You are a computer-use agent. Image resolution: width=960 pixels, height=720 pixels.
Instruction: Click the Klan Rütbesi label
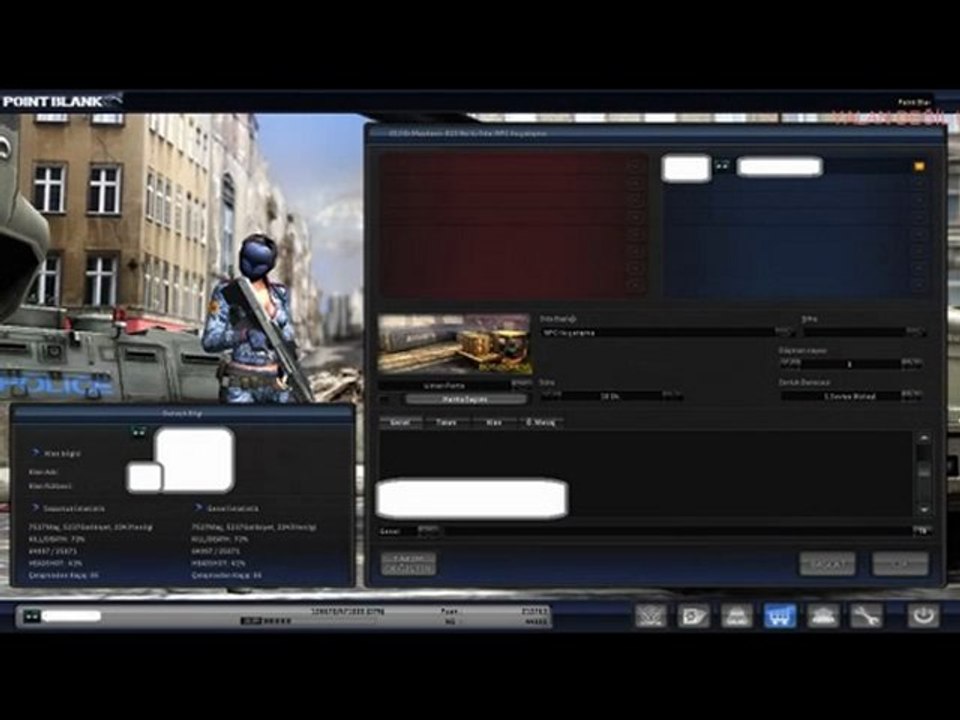[x=50, y=486]
